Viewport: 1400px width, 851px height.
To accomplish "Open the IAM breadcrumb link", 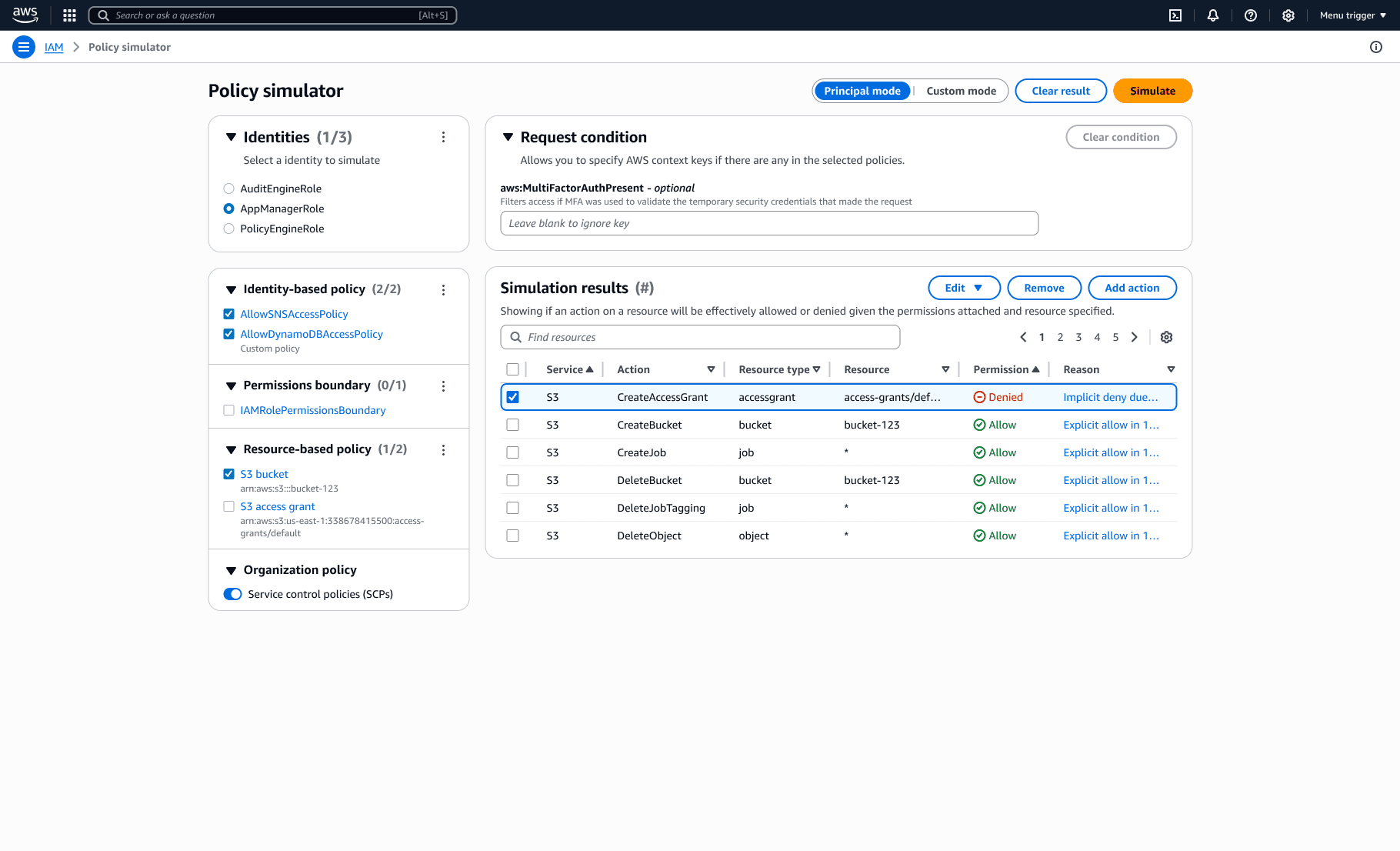I will pyautogui.click(x=54, y=47).
